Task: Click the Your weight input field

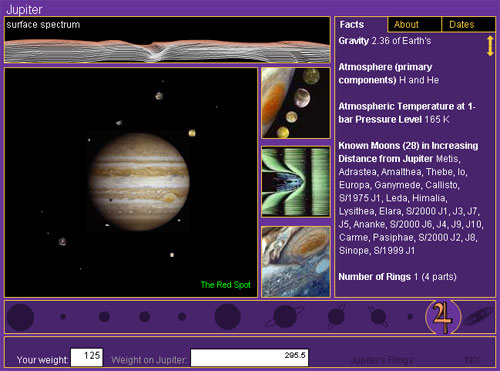Action: point(87,357)
